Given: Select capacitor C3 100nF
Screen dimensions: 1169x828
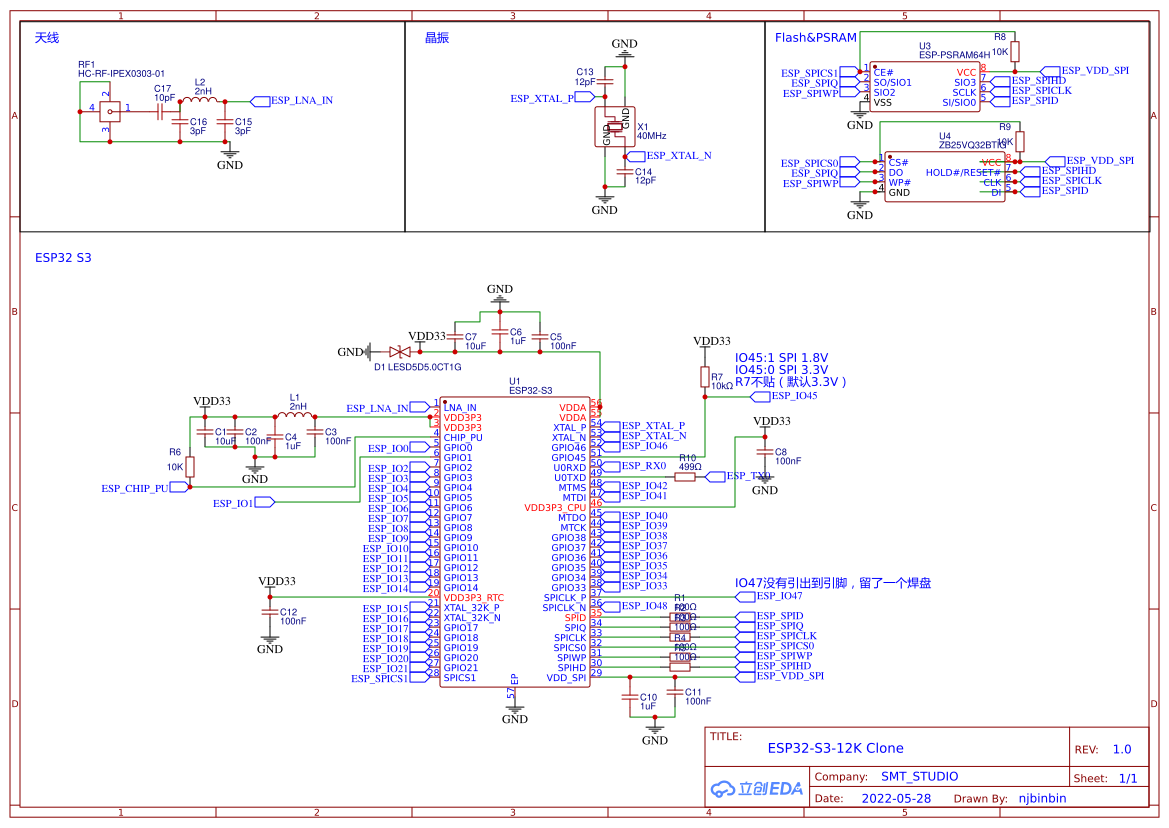Looking at the screenshot, I should (x=315, y=432).
